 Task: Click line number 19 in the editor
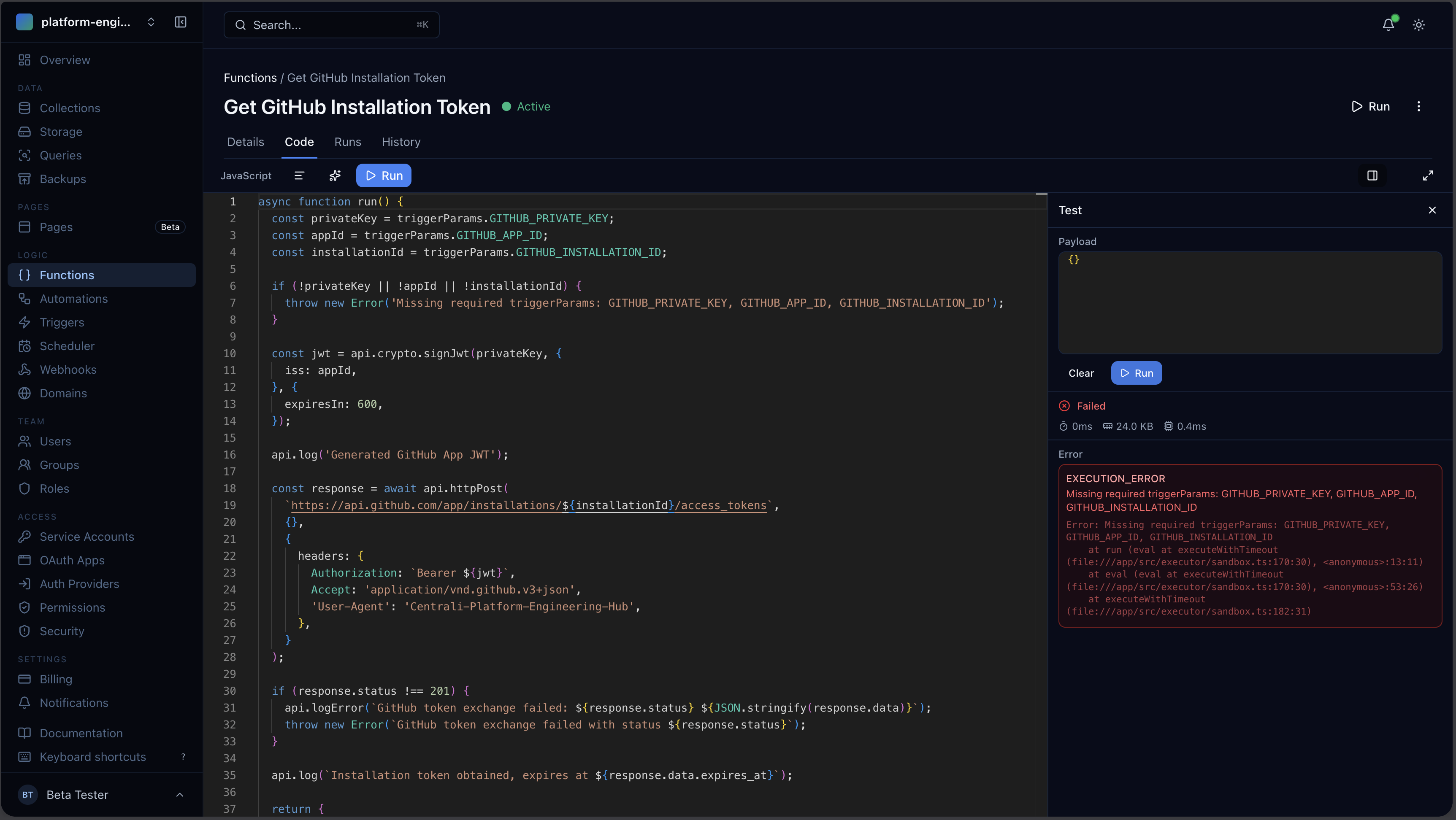click(x=230, y=505)
